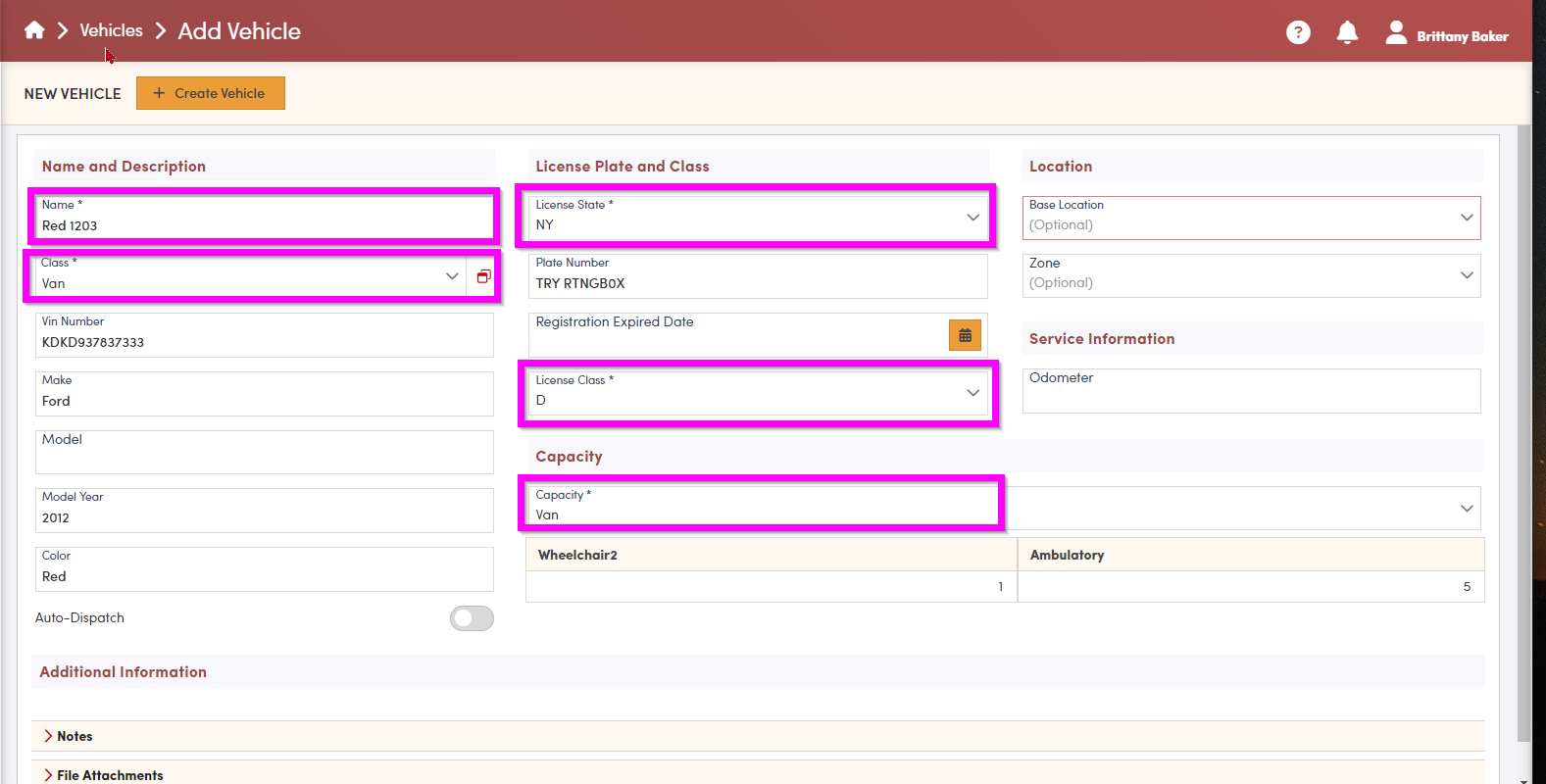Open the License Class dropdown

coord(972,393)
